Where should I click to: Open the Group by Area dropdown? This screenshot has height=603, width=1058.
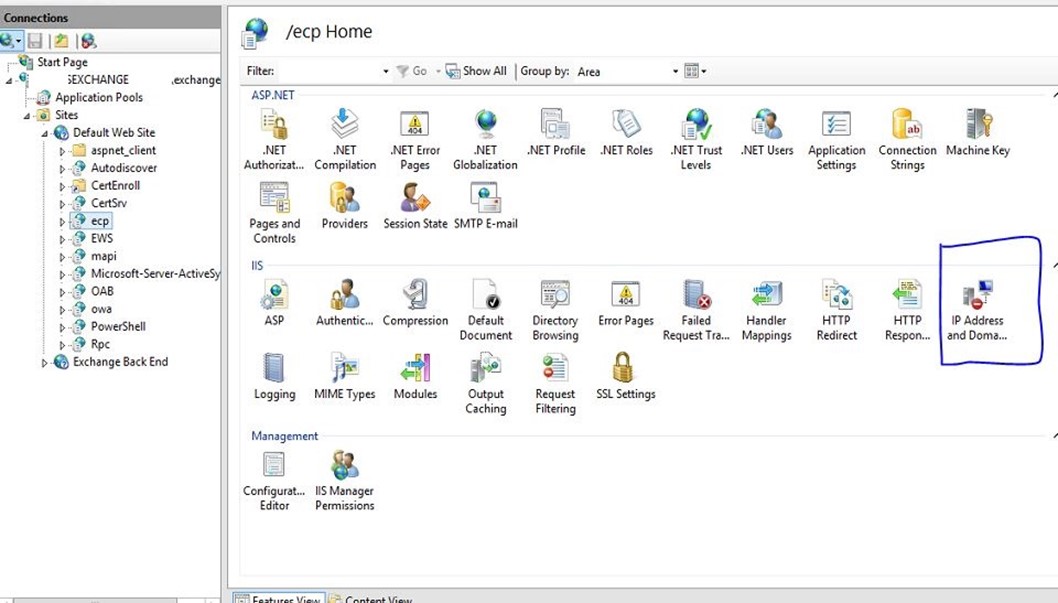click(x=675, y=72)
